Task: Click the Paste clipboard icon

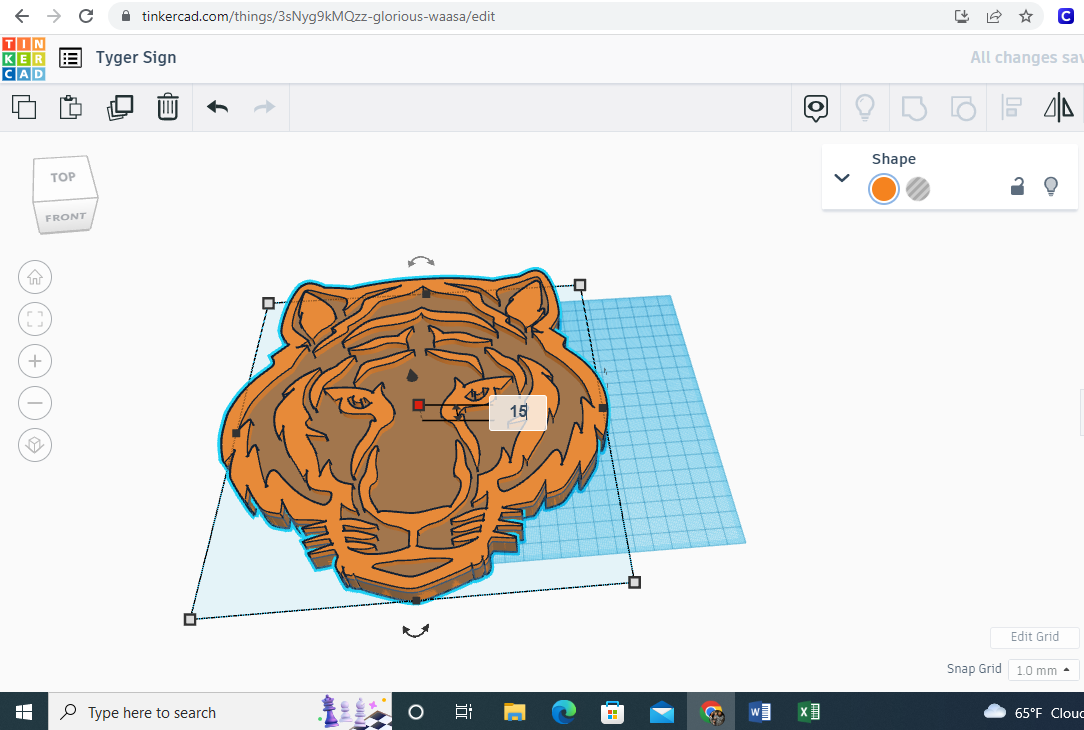Action: tap(71, 107)
